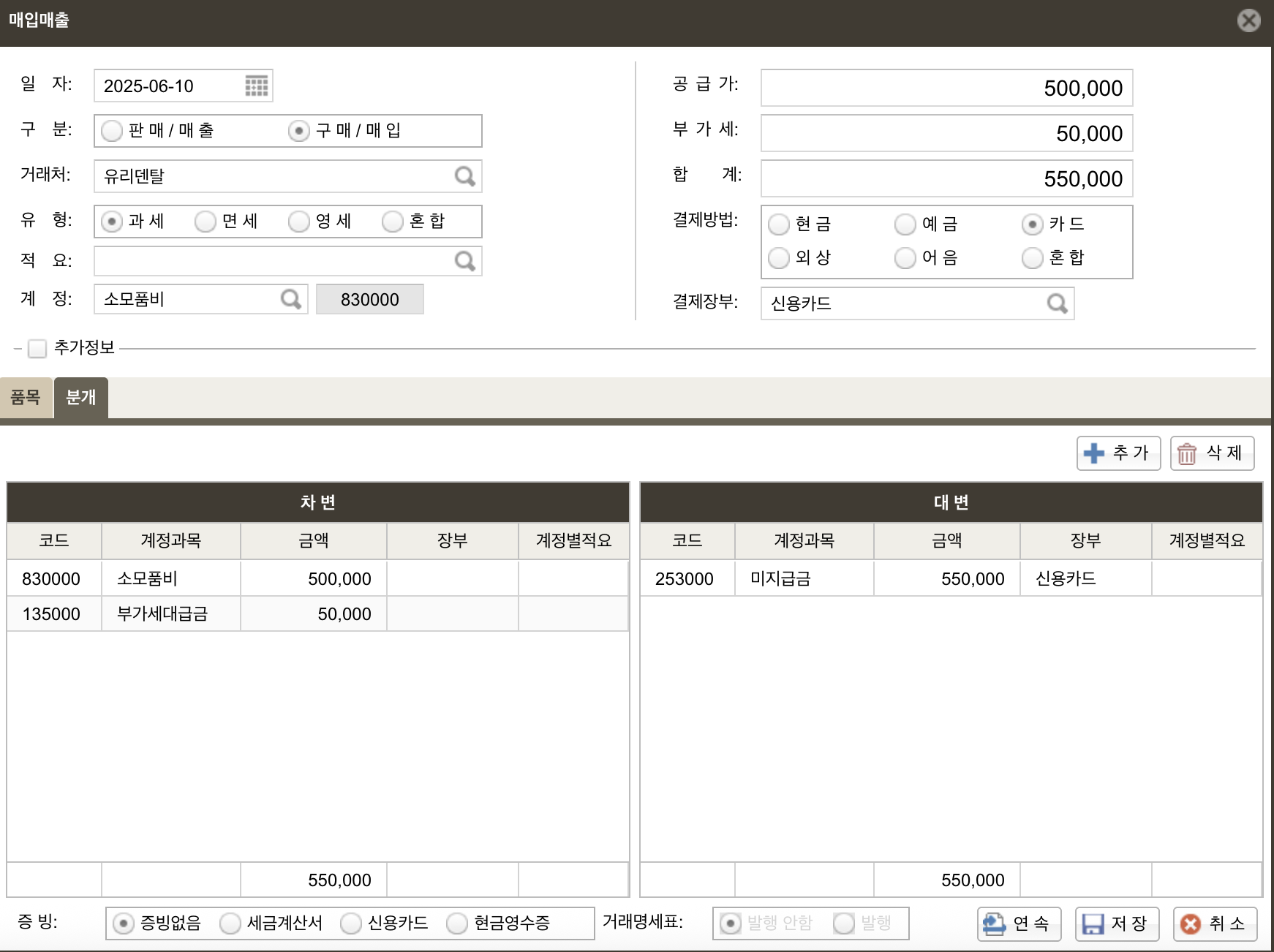Select 외상 payment method
This screenshot has height=952, width=1274.
pos(779,258)
